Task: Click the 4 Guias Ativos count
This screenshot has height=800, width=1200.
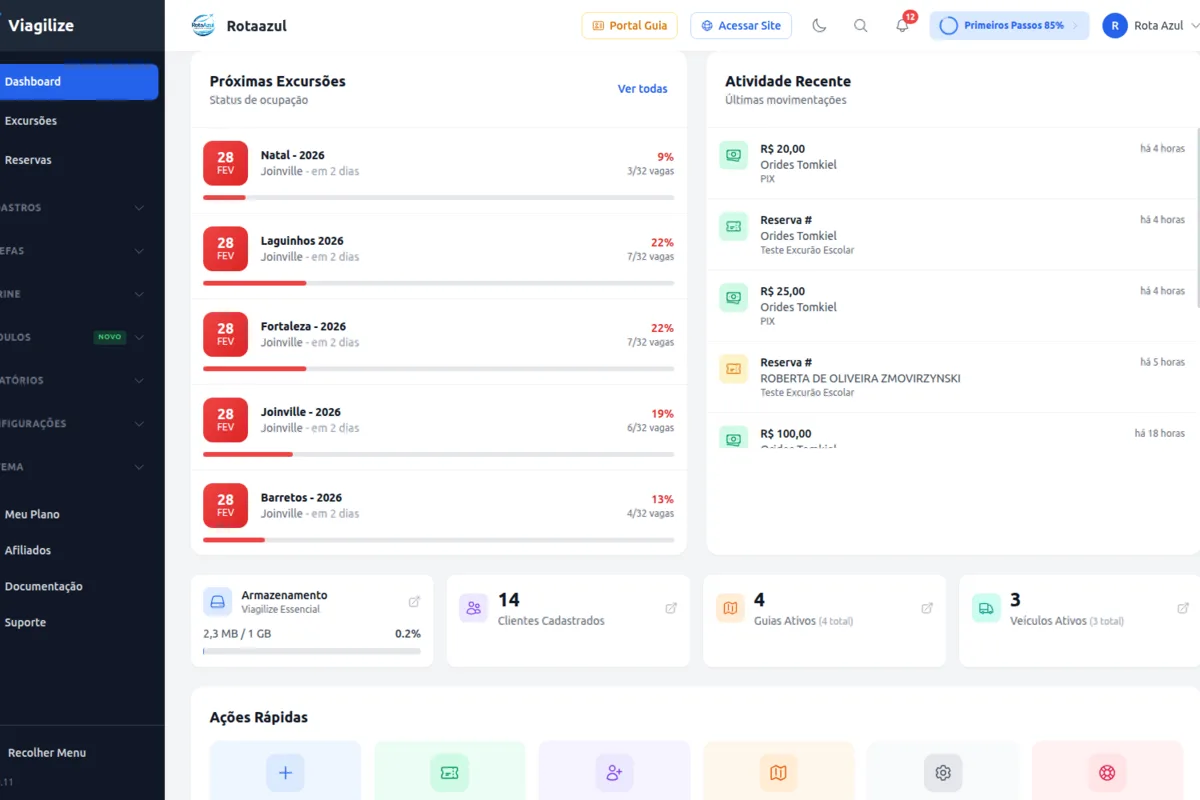Action: pyautogui.click(x=759, y=600)
